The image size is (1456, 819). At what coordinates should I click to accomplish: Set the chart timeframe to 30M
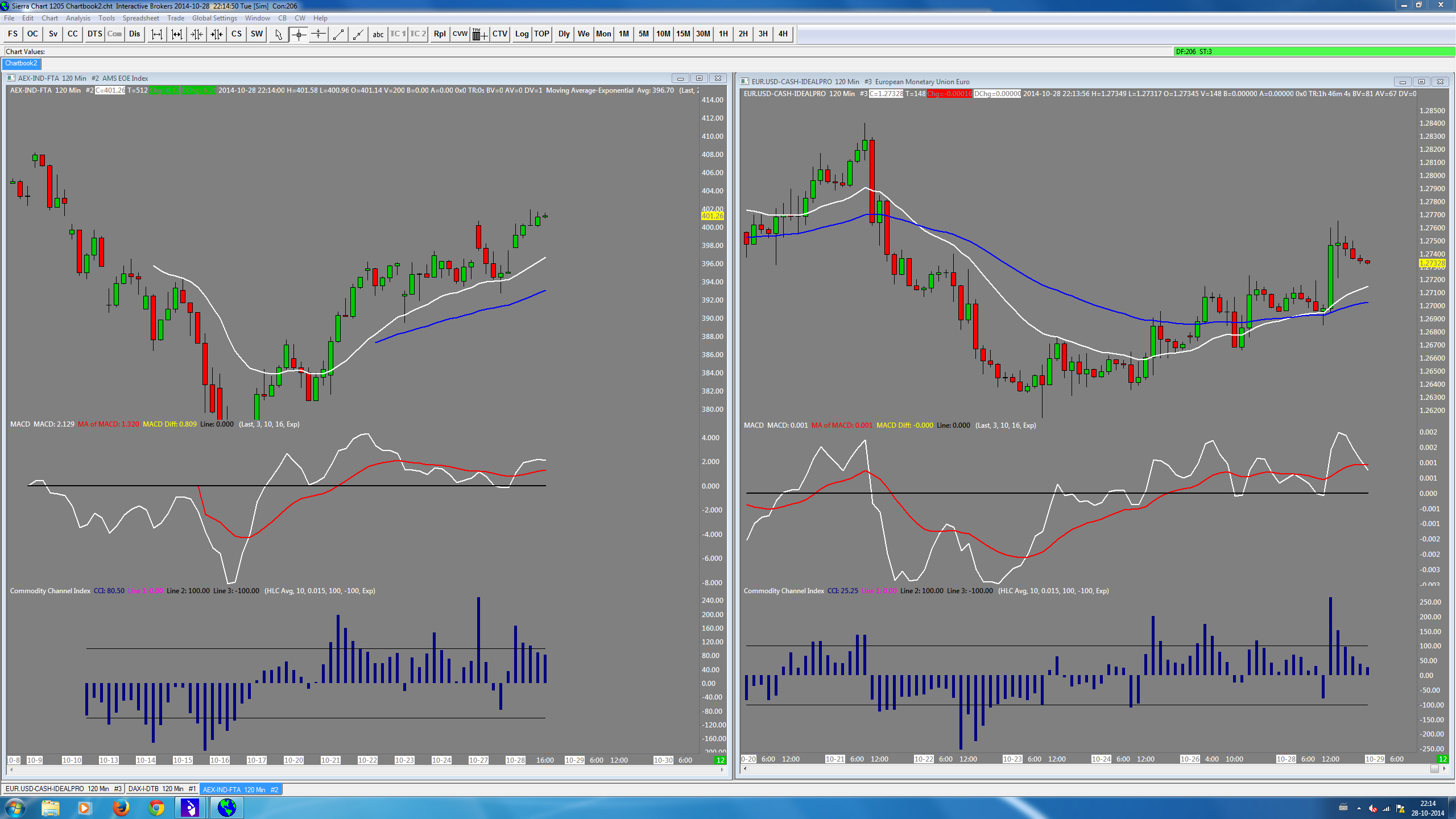[703, 34]
